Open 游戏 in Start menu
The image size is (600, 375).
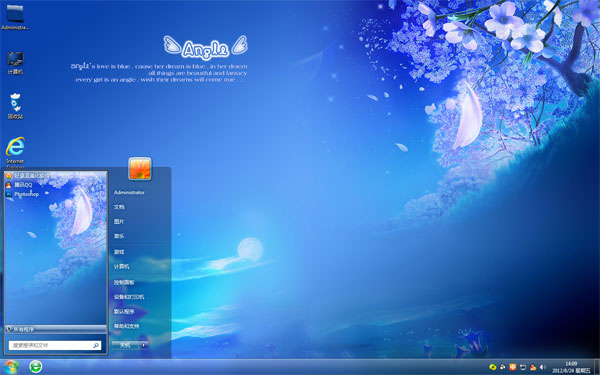pos(119,252)
